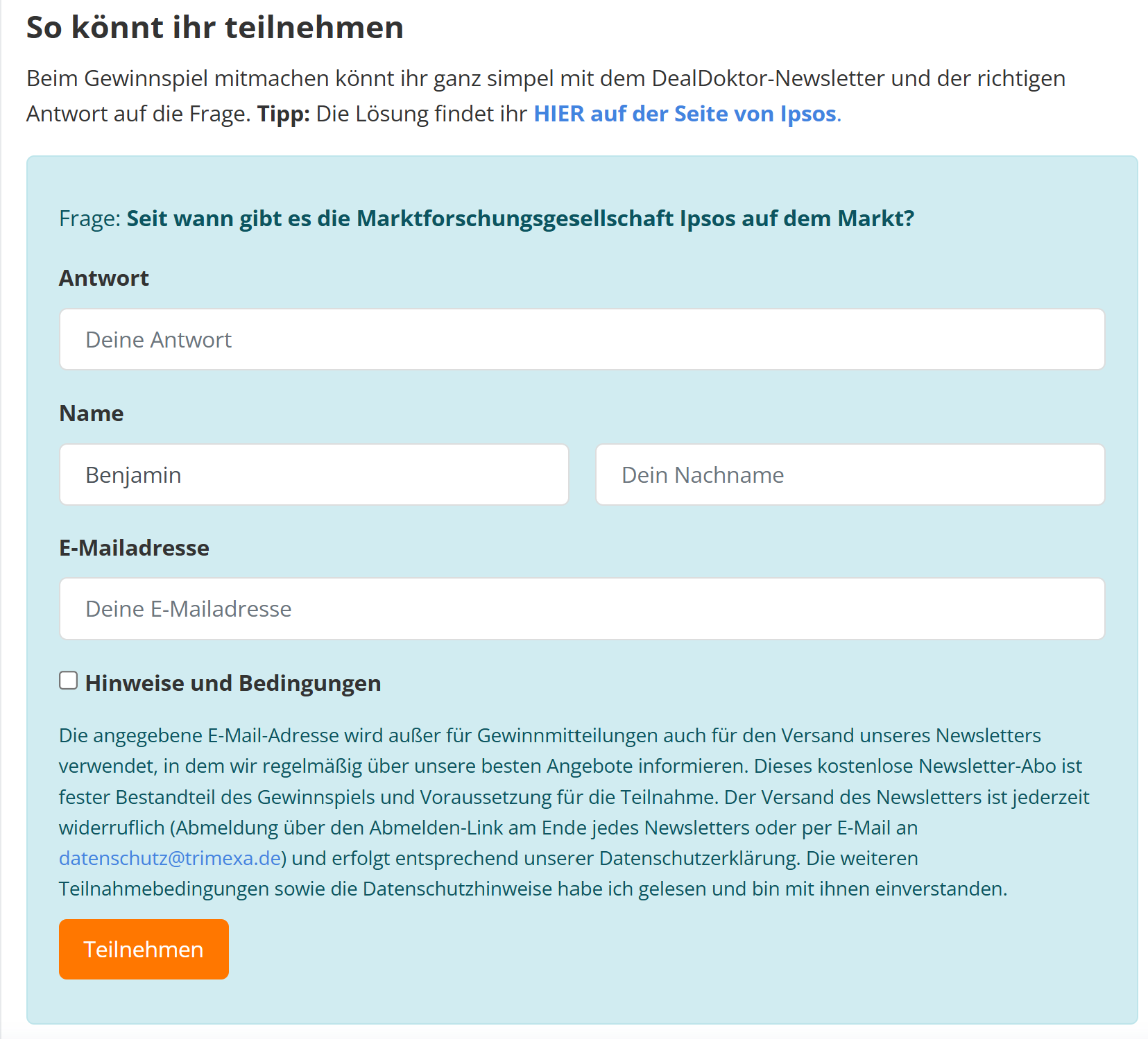This screenshot has height=1044, width=1148.
Task: Select the Dein Nachname input field
Action: point(849,474)
